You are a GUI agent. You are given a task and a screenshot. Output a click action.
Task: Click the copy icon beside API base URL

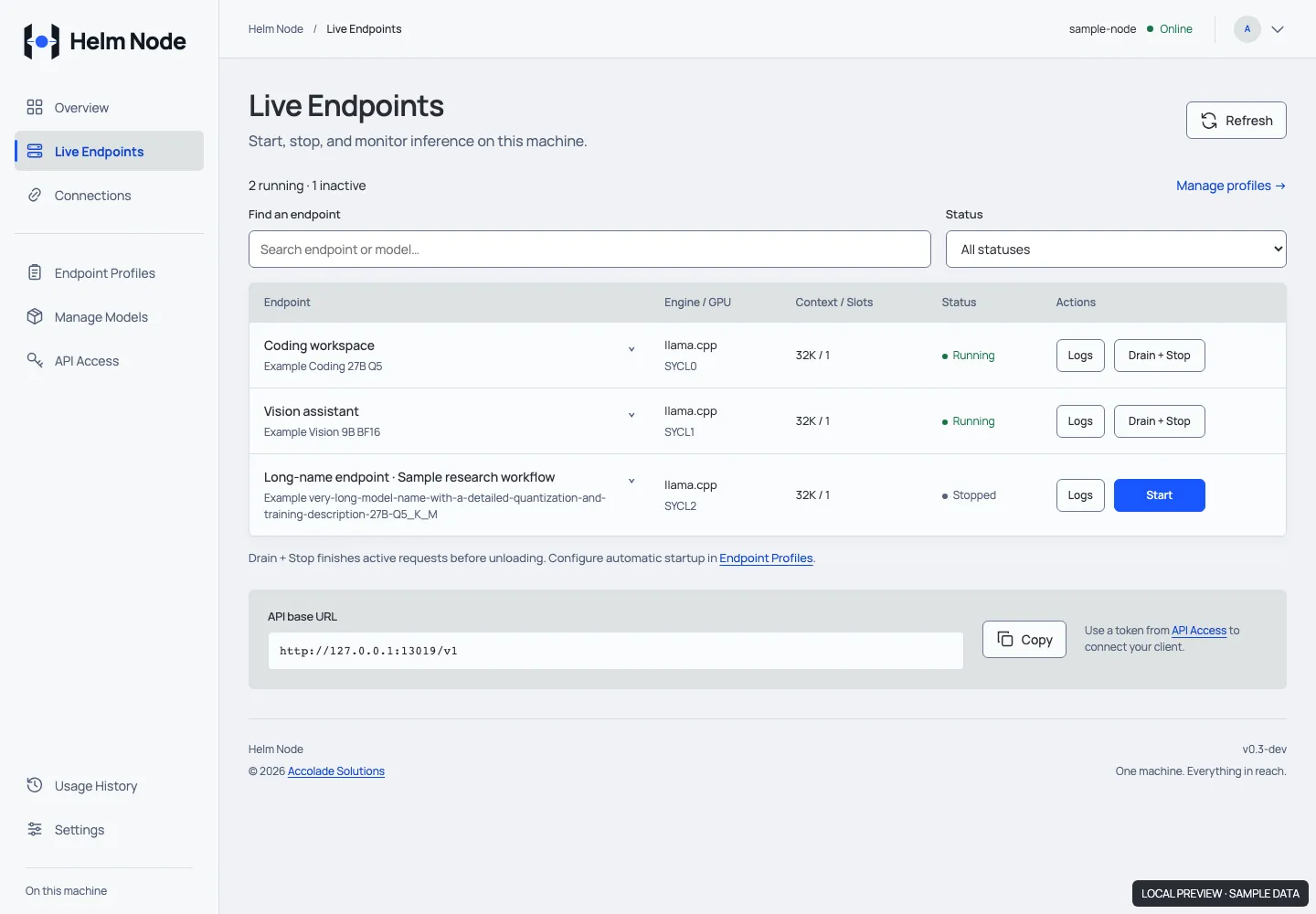click(x=1005, y=639)
